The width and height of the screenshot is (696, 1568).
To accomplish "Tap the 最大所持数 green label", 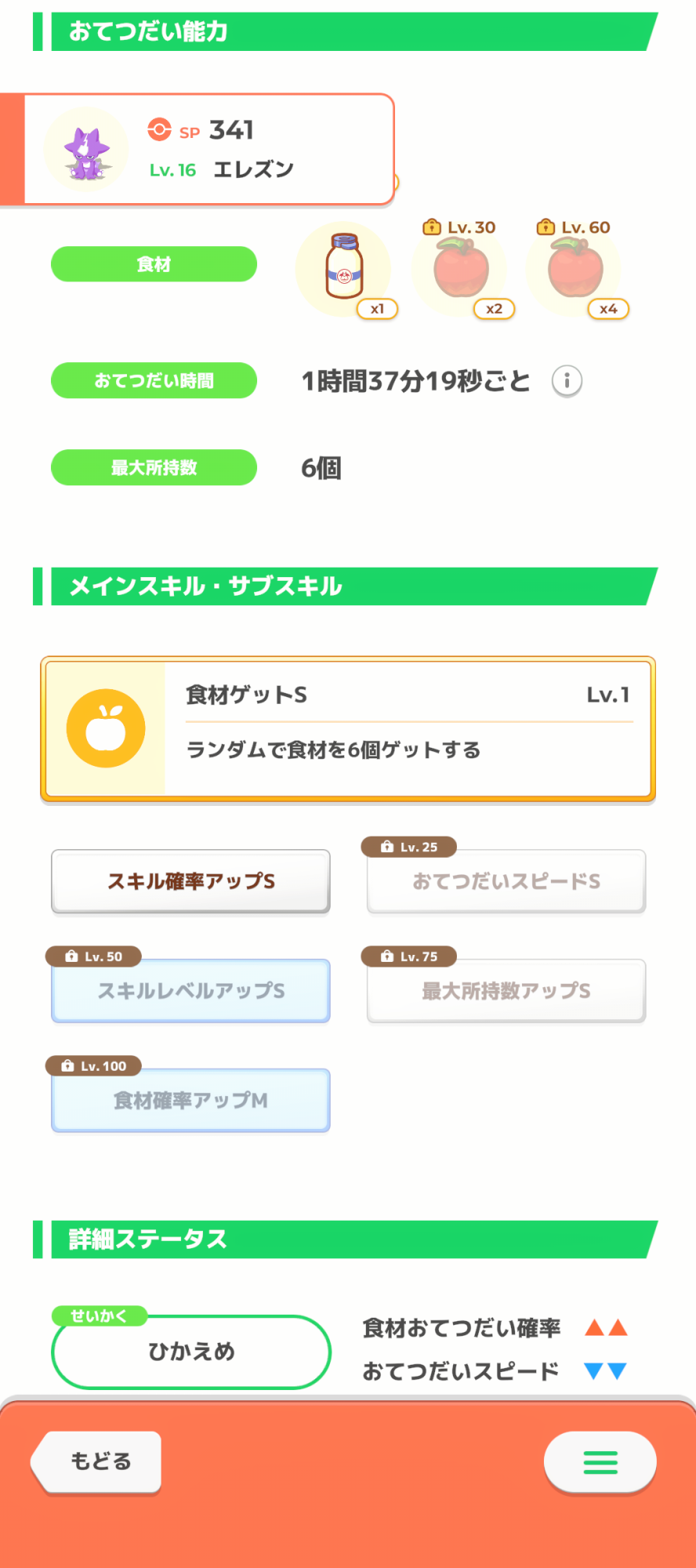I will [x=154, y=467].
